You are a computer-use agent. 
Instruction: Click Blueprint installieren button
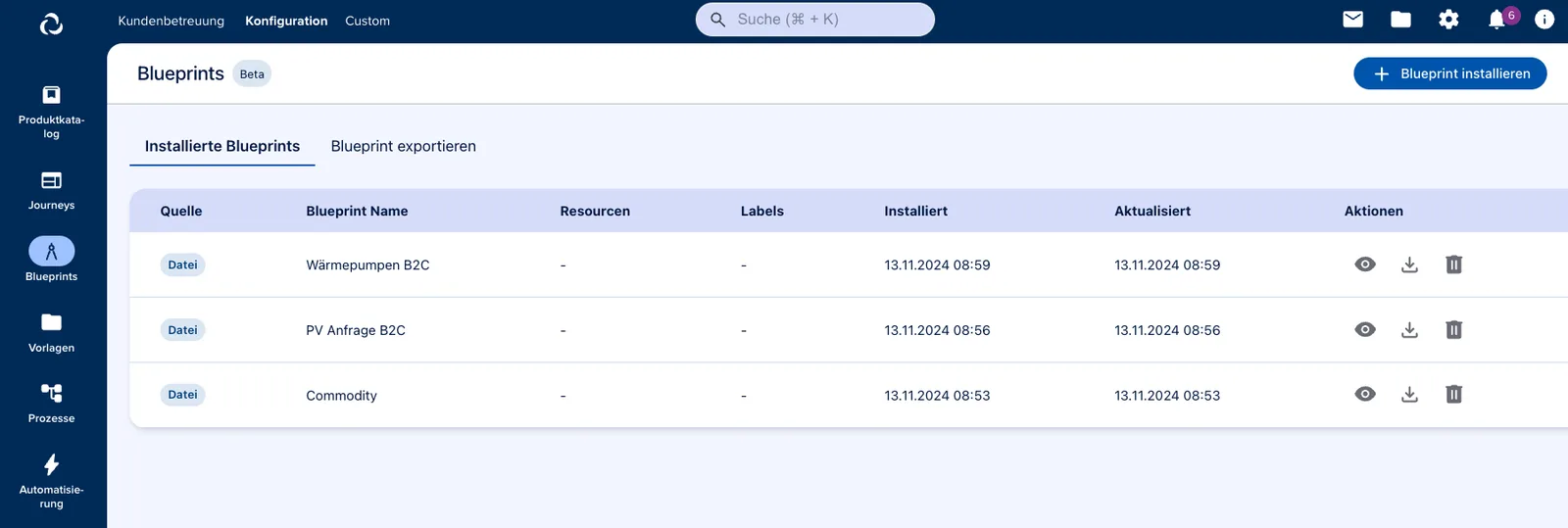(x=1450, y=73)
